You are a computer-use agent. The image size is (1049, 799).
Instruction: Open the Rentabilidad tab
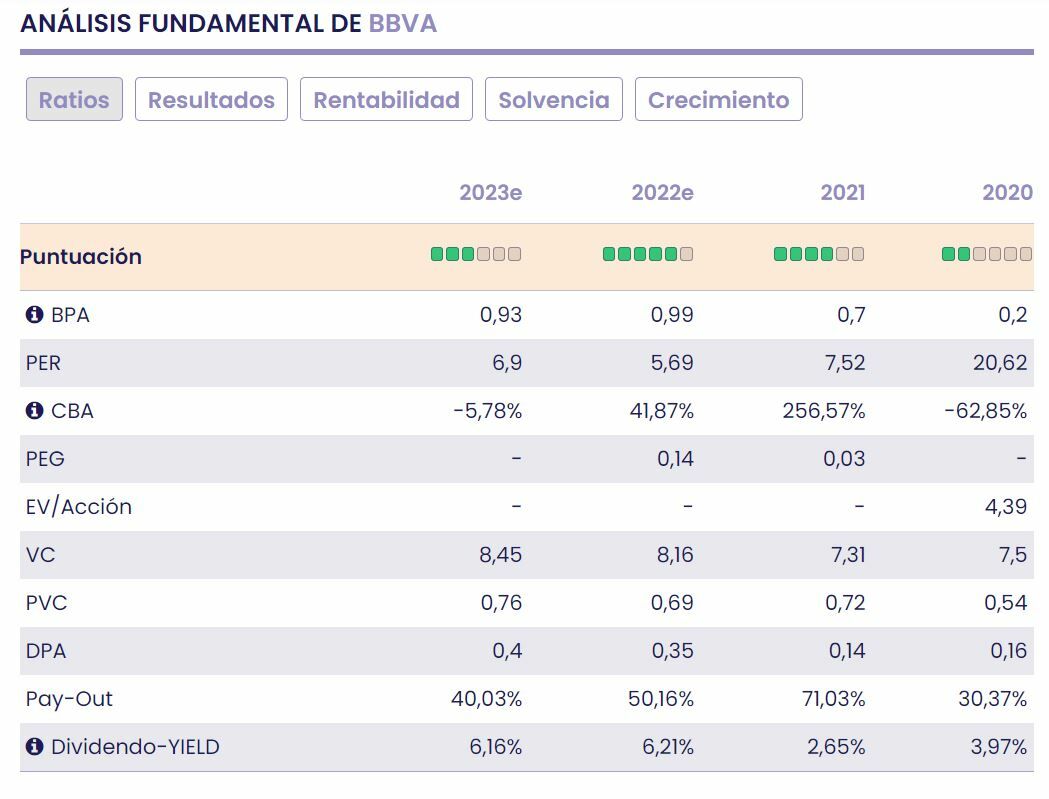(386, 100)
